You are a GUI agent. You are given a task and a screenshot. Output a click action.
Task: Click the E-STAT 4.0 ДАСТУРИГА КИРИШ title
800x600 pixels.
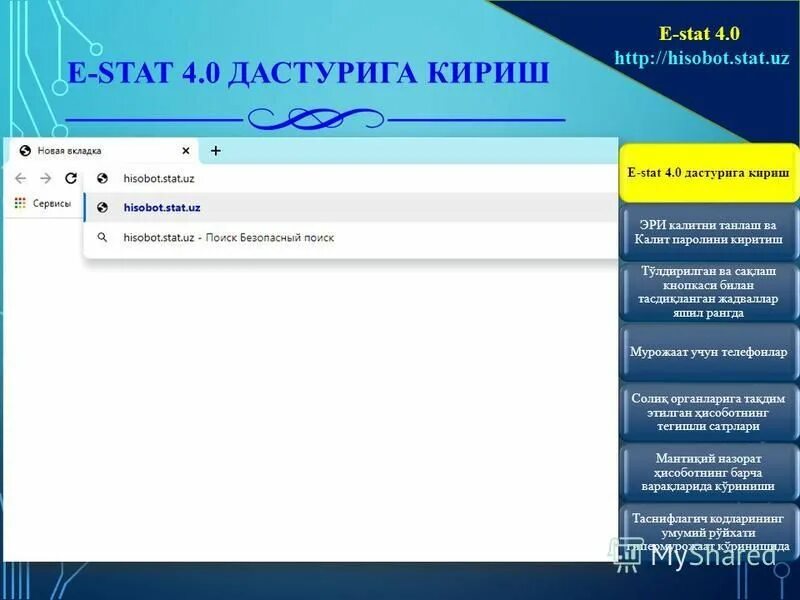tap(308, 72)
